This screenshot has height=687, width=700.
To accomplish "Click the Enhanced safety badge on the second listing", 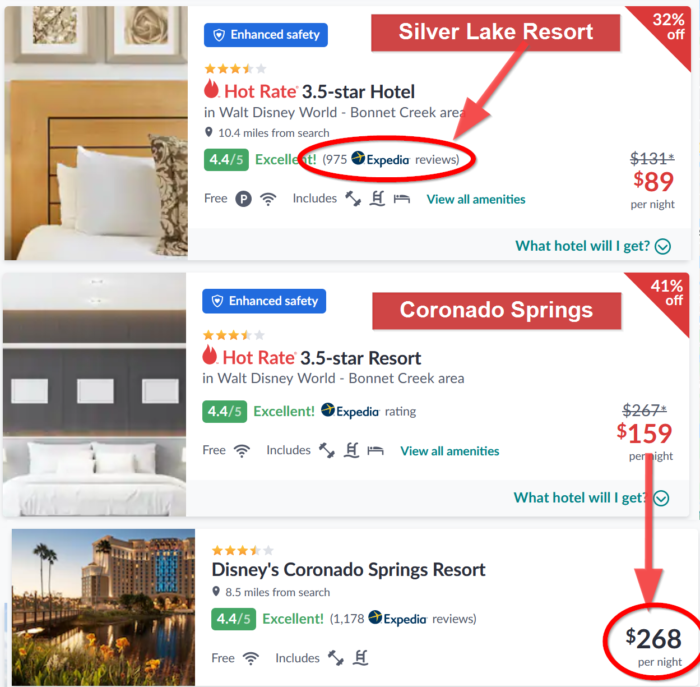I will [264, 301].
